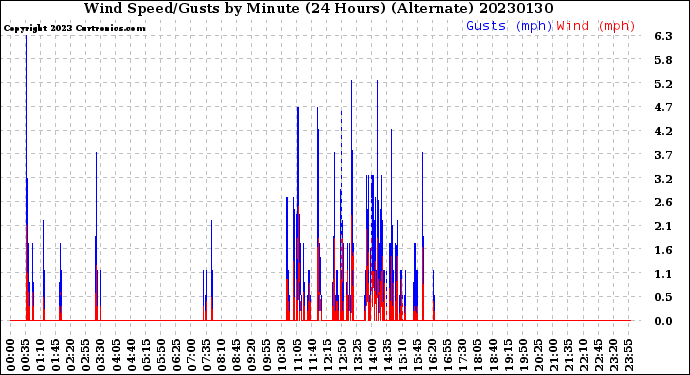Click the 12:50 time axis label
The height and width of the screenshot is (375, 690).
pos(342,355)
